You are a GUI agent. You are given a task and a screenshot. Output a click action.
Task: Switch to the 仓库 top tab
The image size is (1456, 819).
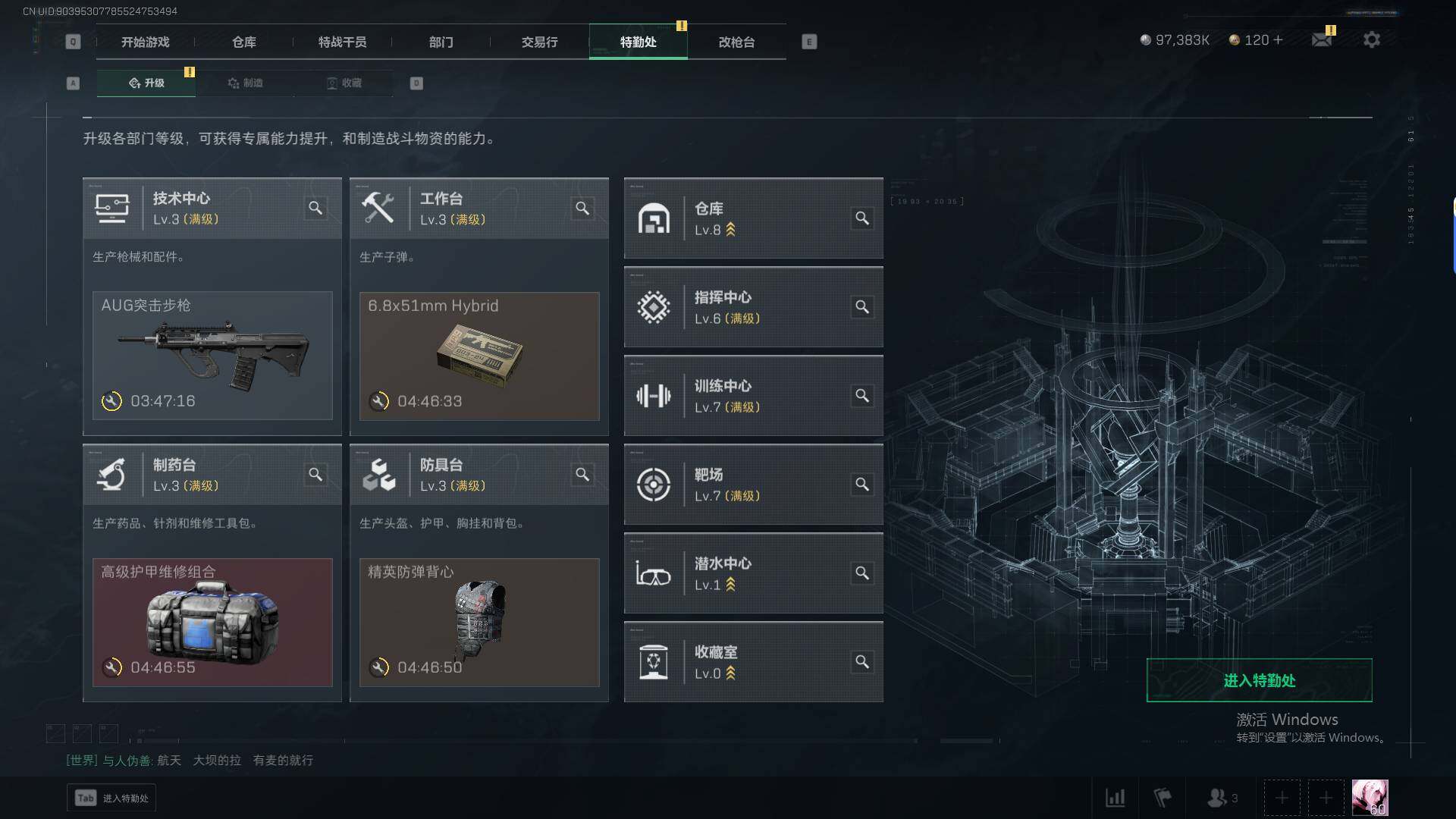244,42
